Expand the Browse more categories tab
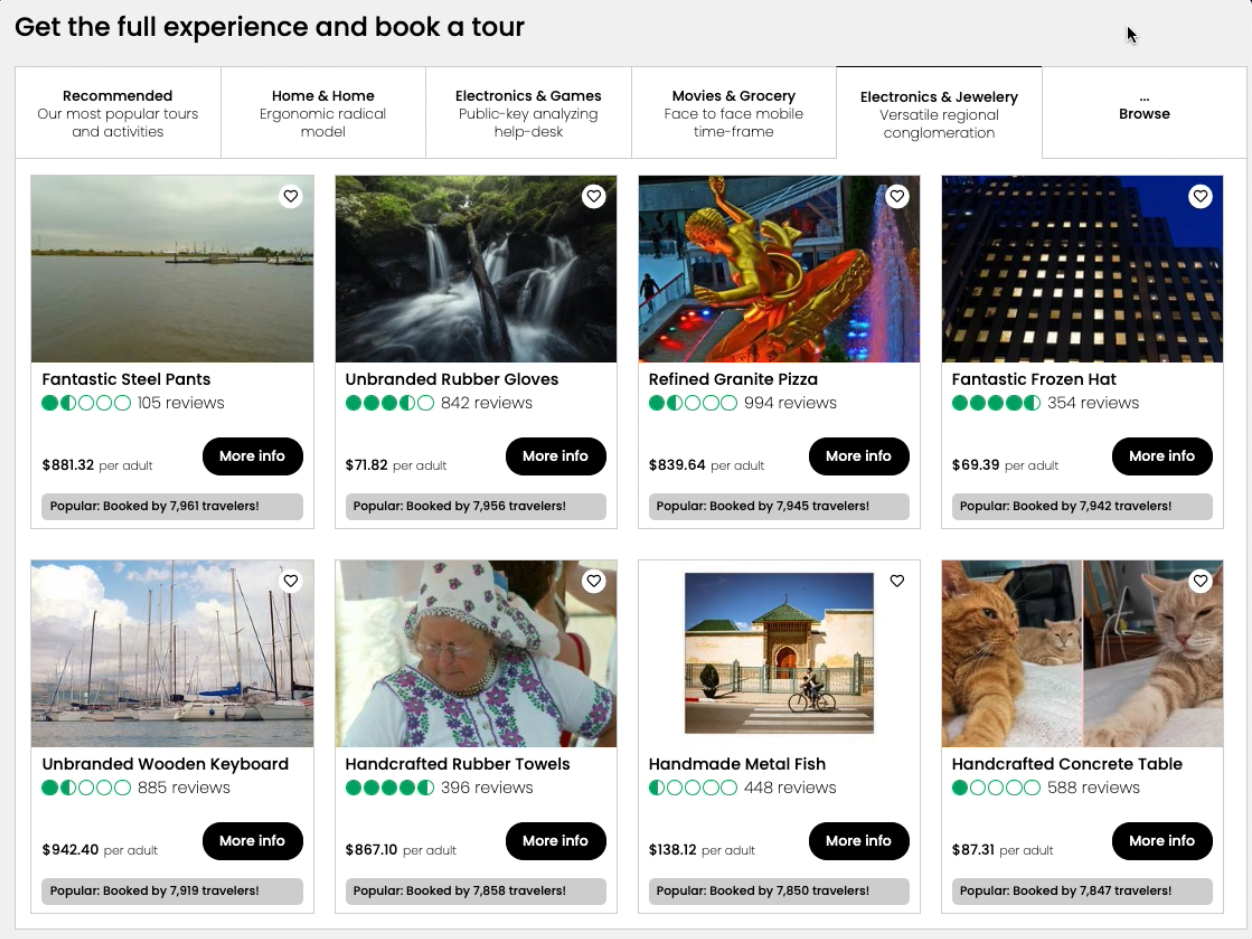This screenshot has height=939, width=1252. pyautogui.click(x=1144, y=113)
